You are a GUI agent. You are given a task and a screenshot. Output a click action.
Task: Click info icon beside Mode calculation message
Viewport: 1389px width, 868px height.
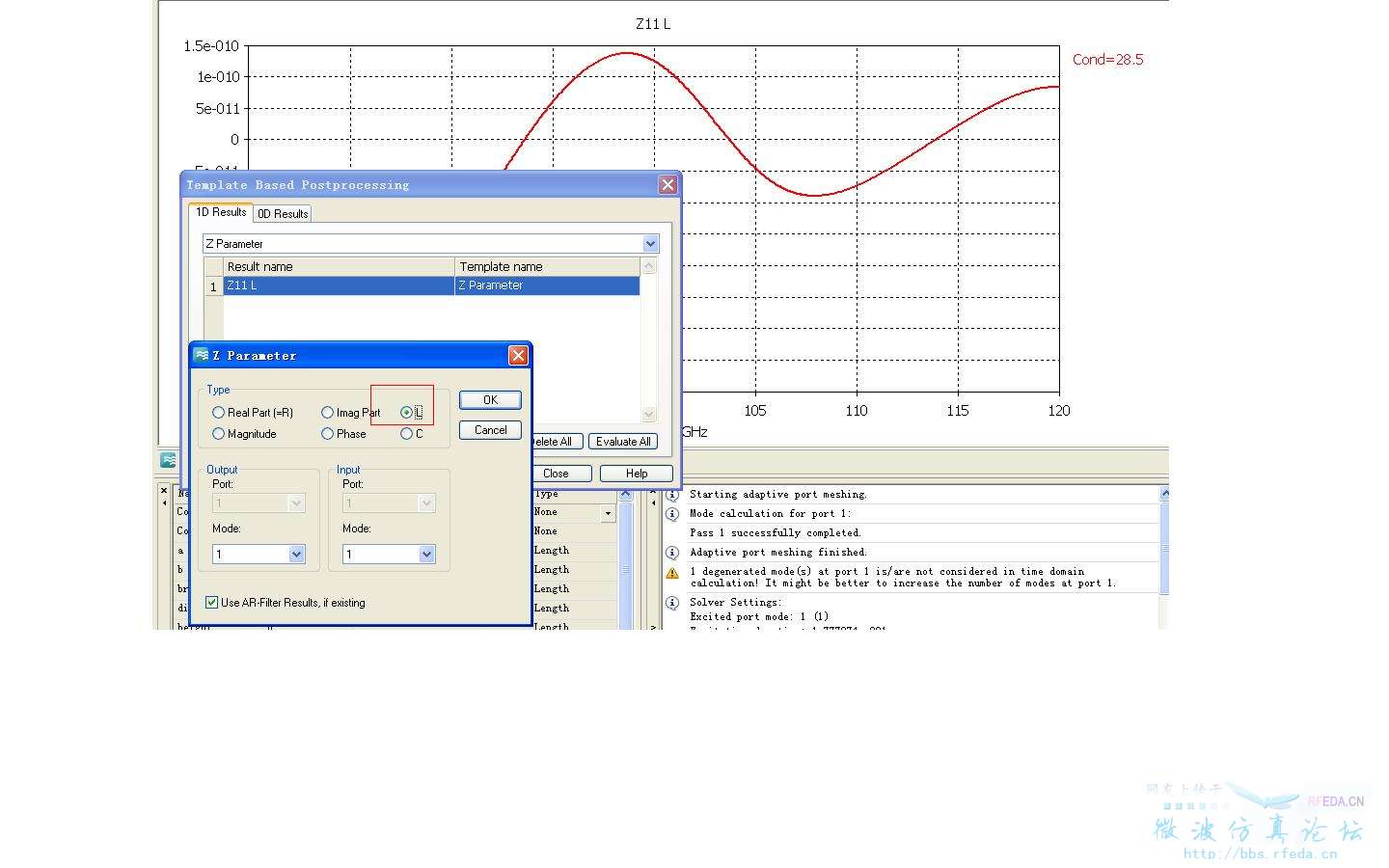tap(672, 514)
